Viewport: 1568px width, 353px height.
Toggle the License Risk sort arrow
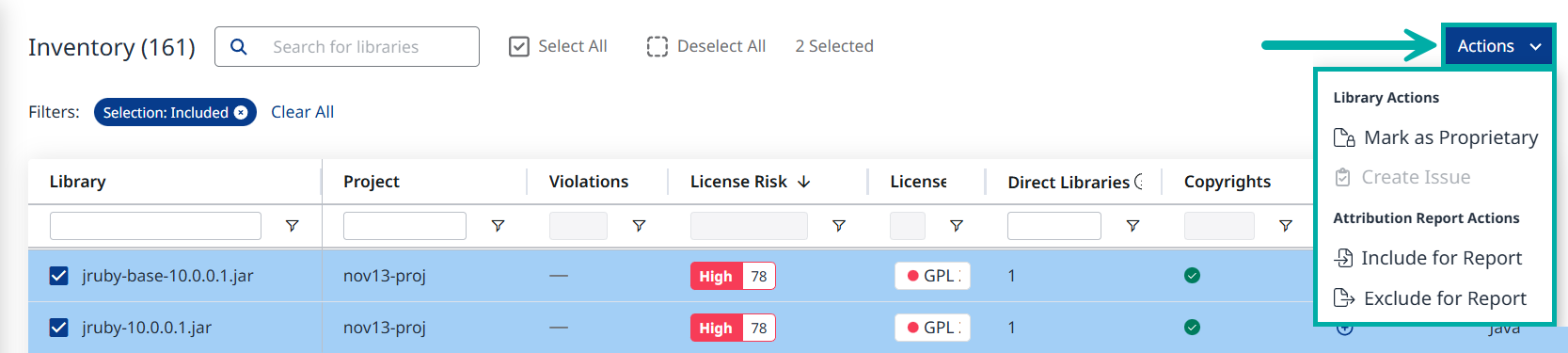803,182
